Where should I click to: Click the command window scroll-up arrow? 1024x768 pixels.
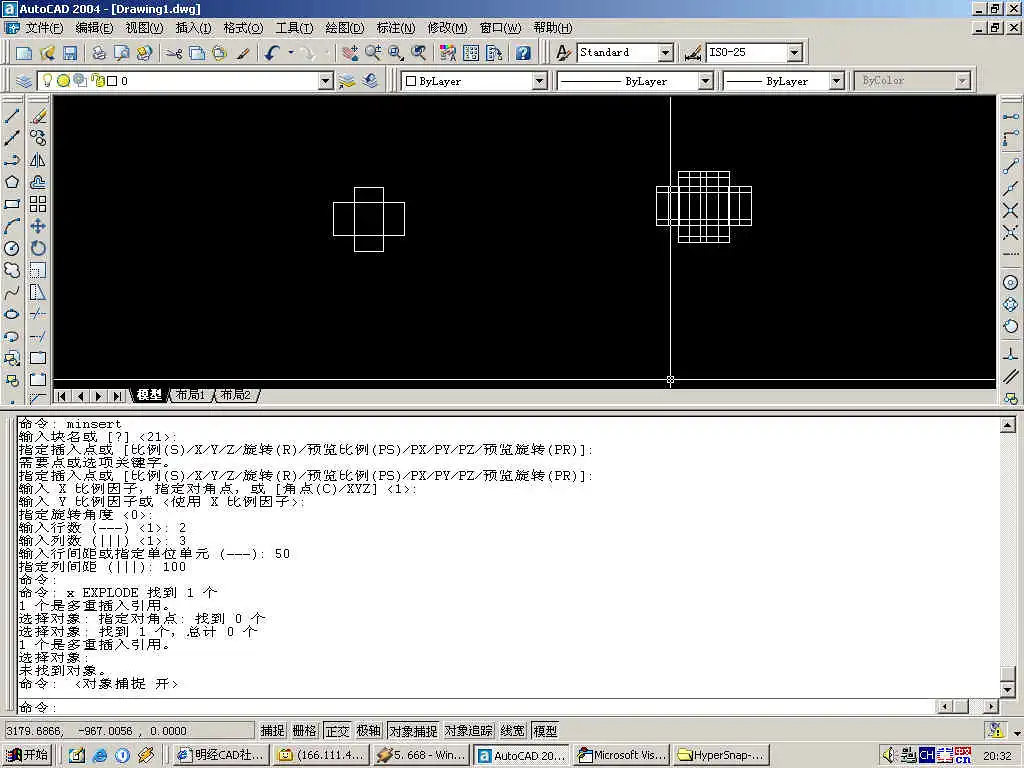[x=1008, y=425]
